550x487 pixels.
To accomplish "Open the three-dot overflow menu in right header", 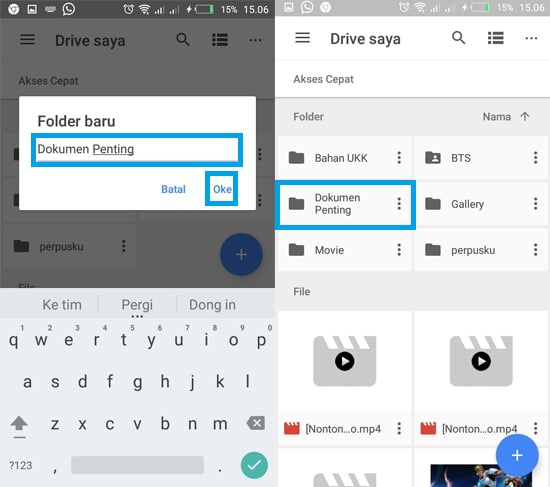I will click(531, 38).
